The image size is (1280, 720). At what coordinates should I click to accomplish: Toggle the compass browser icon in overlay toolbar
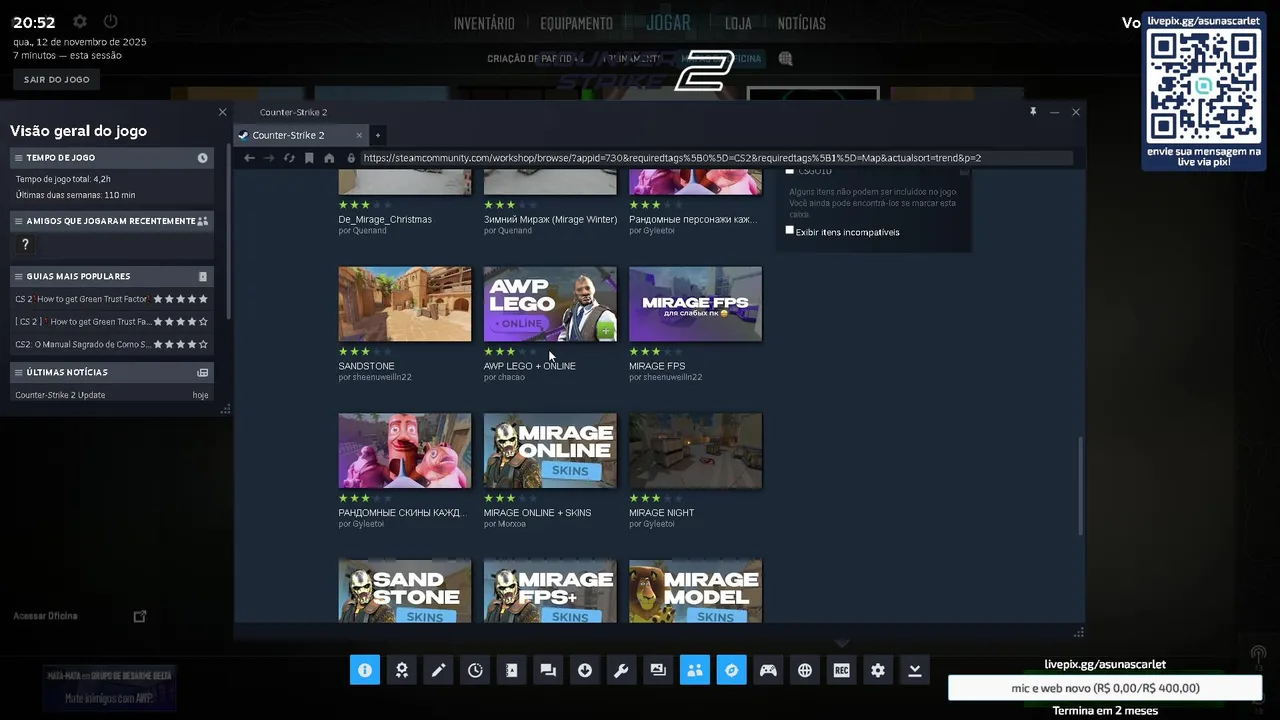tap(731, 670)
